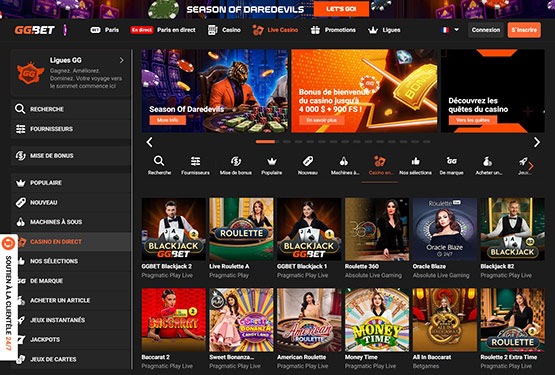This screenshot has width=555, height=375.
Task: Select Machines à sous in the sidebar
Action: pos(70,222)
